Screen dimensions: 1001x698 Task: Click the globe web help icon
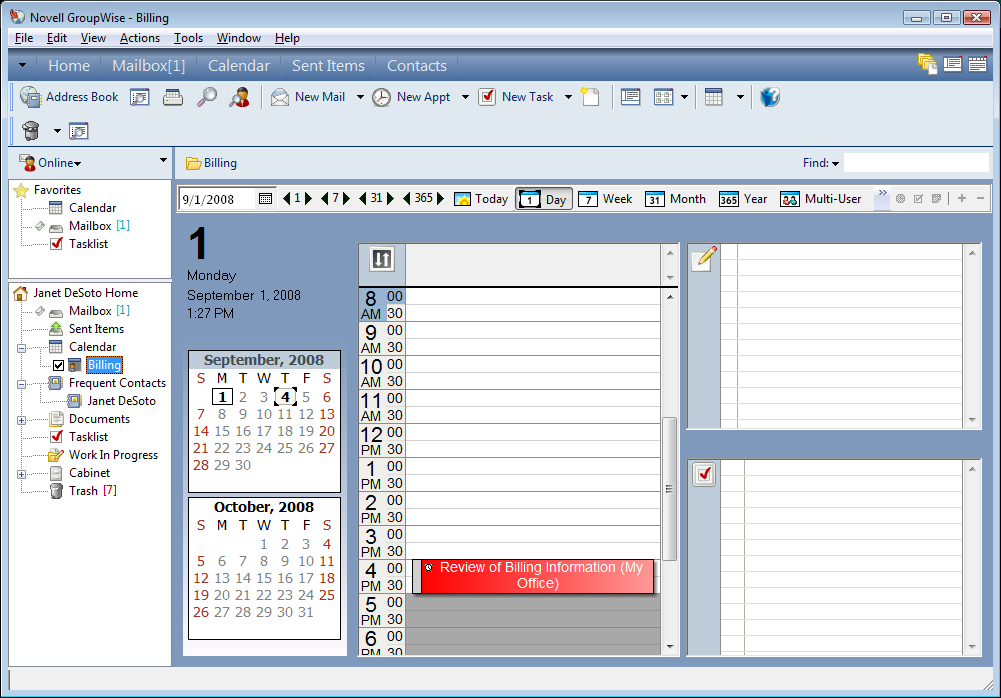770,97
